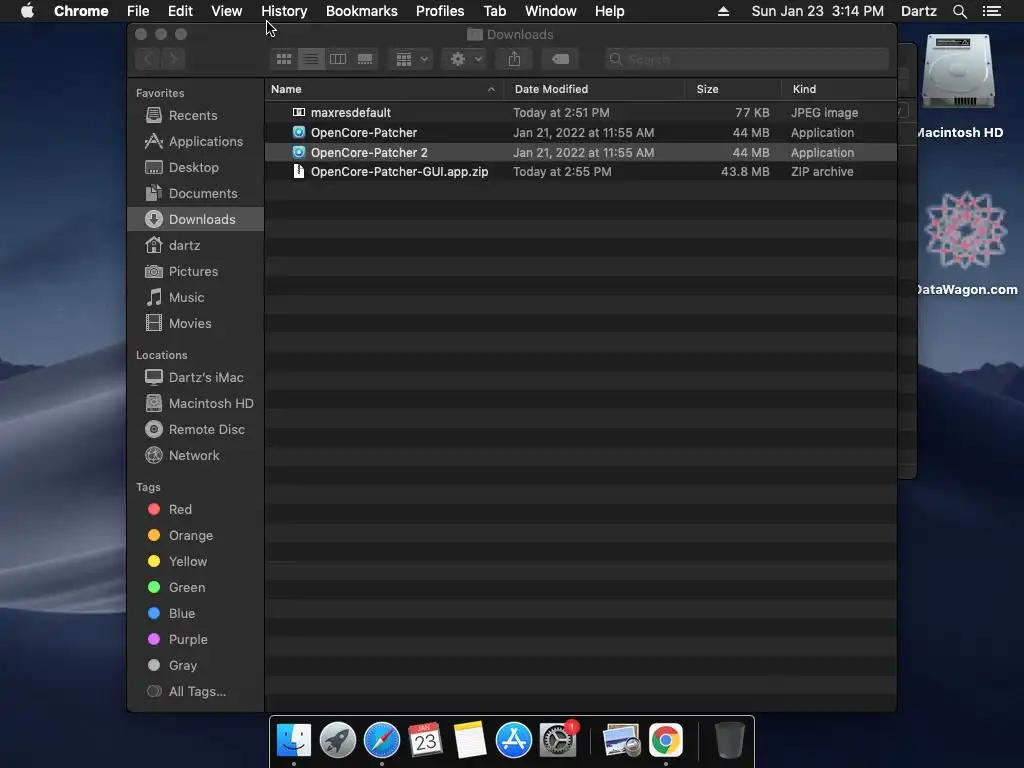Select the maxresdefault JPEG file

click(581, 113)
